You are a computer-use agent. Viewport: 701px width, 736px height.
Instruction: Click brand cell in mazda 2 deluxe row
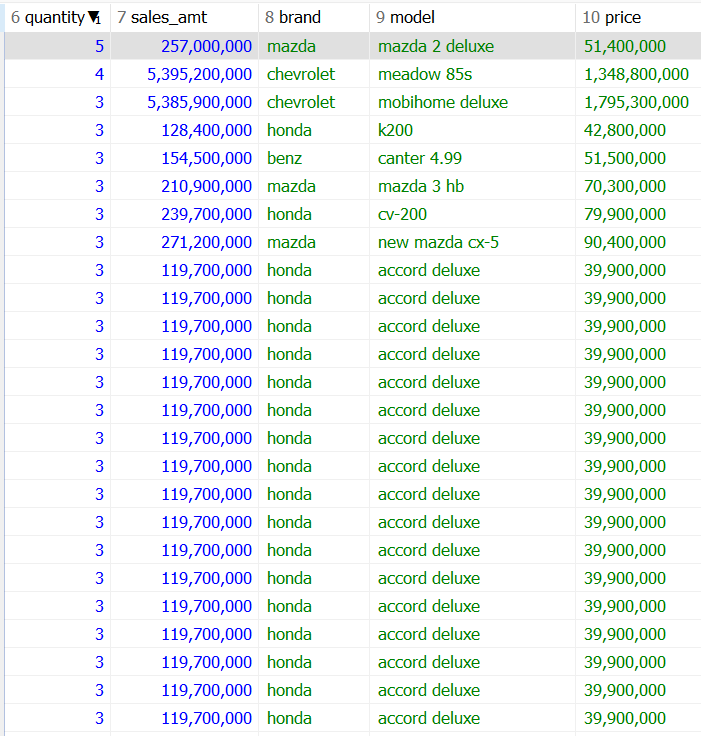314,46
